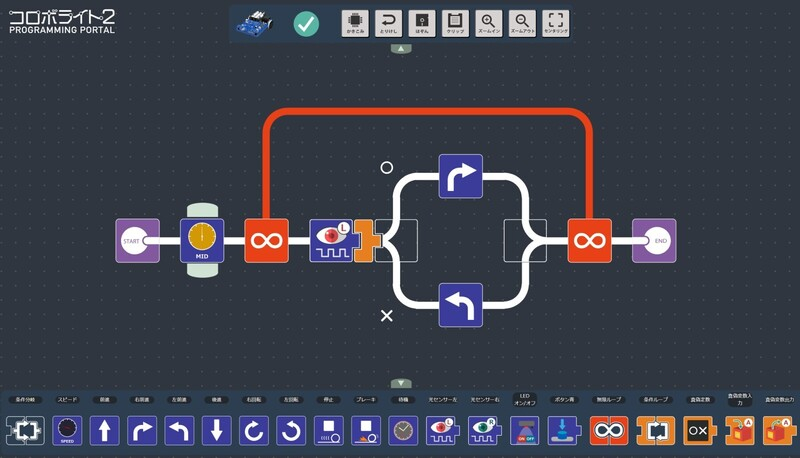Click the かきこみ (write to robot) button
The width and height of the screenshot is (800, 458).
[355, 23]
